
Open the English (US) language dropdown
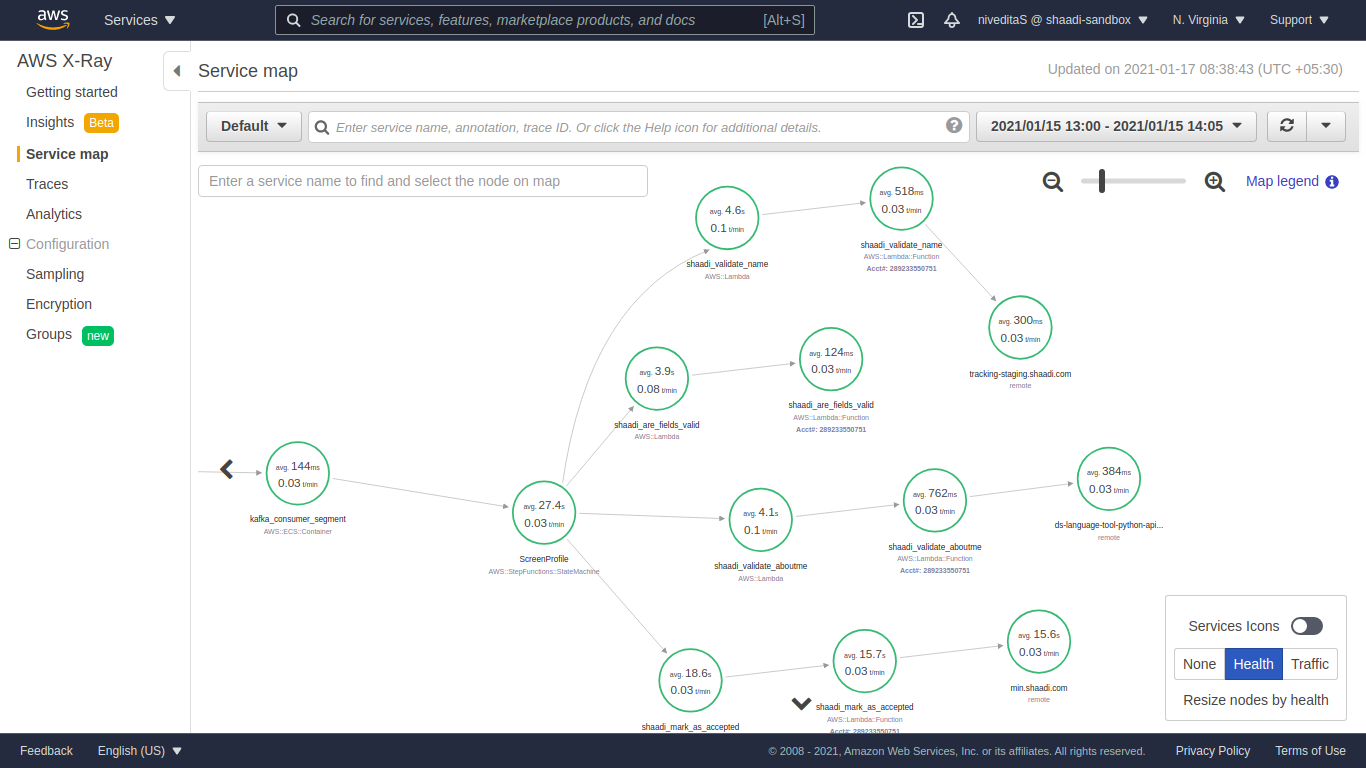[x=140, y=751]
